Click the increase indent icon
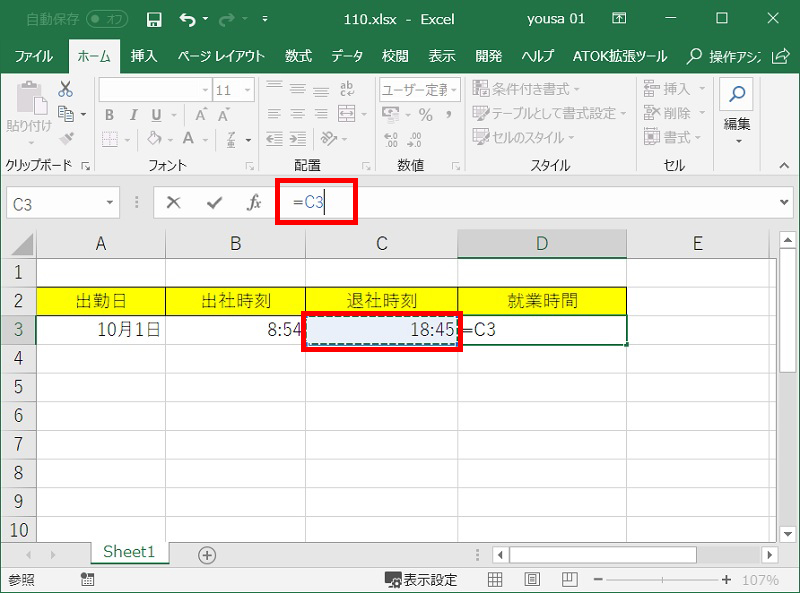 pos(298,138)
